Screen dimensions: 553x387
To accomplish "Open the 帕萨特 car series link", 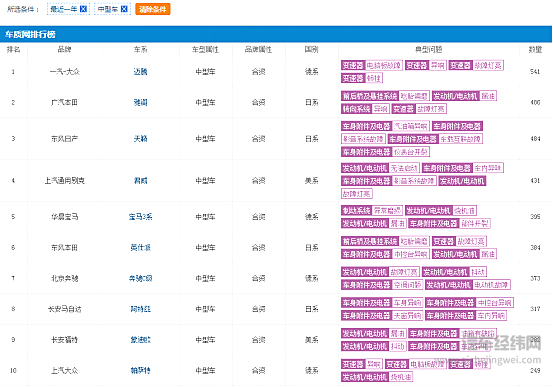I will click(140, 370).
